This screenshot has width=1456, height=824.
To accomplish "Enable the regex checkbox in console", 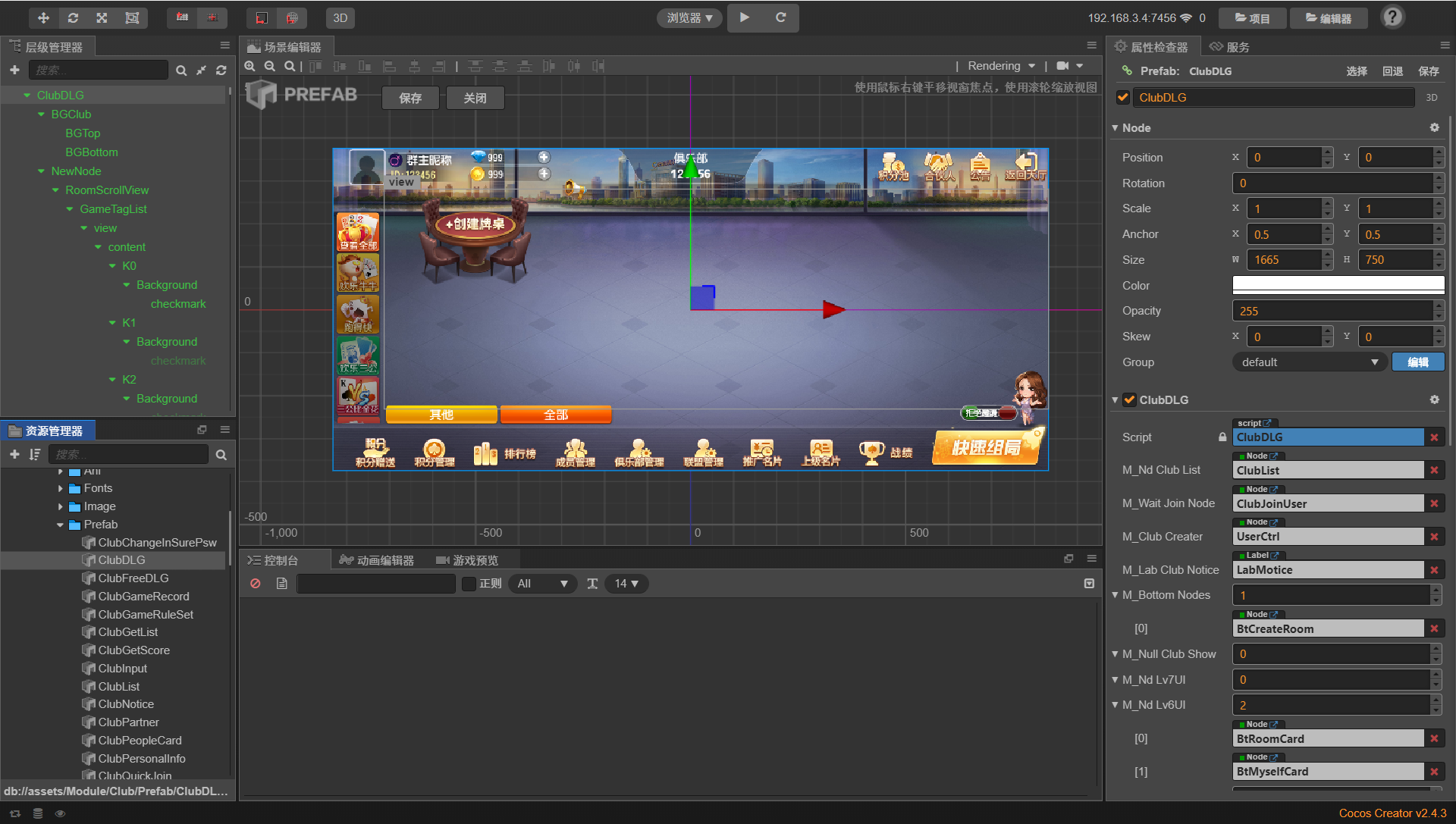I will click(x=469, y=584).
